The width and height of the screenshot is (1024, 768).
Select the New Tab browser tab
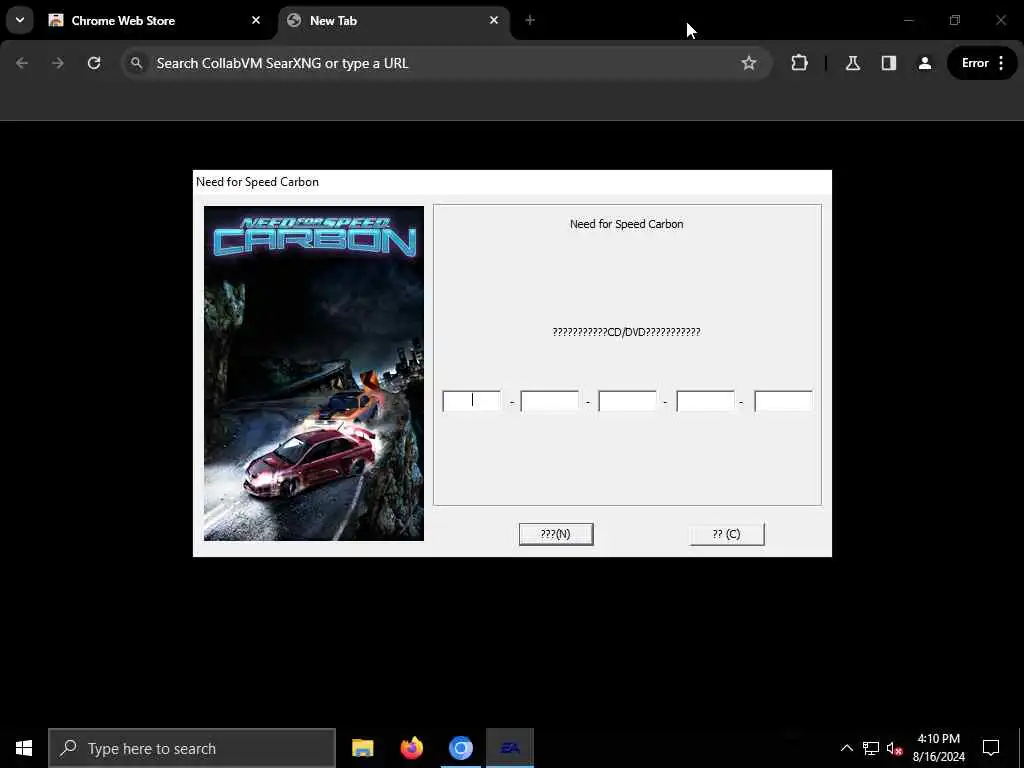click(x=394, y=21)
